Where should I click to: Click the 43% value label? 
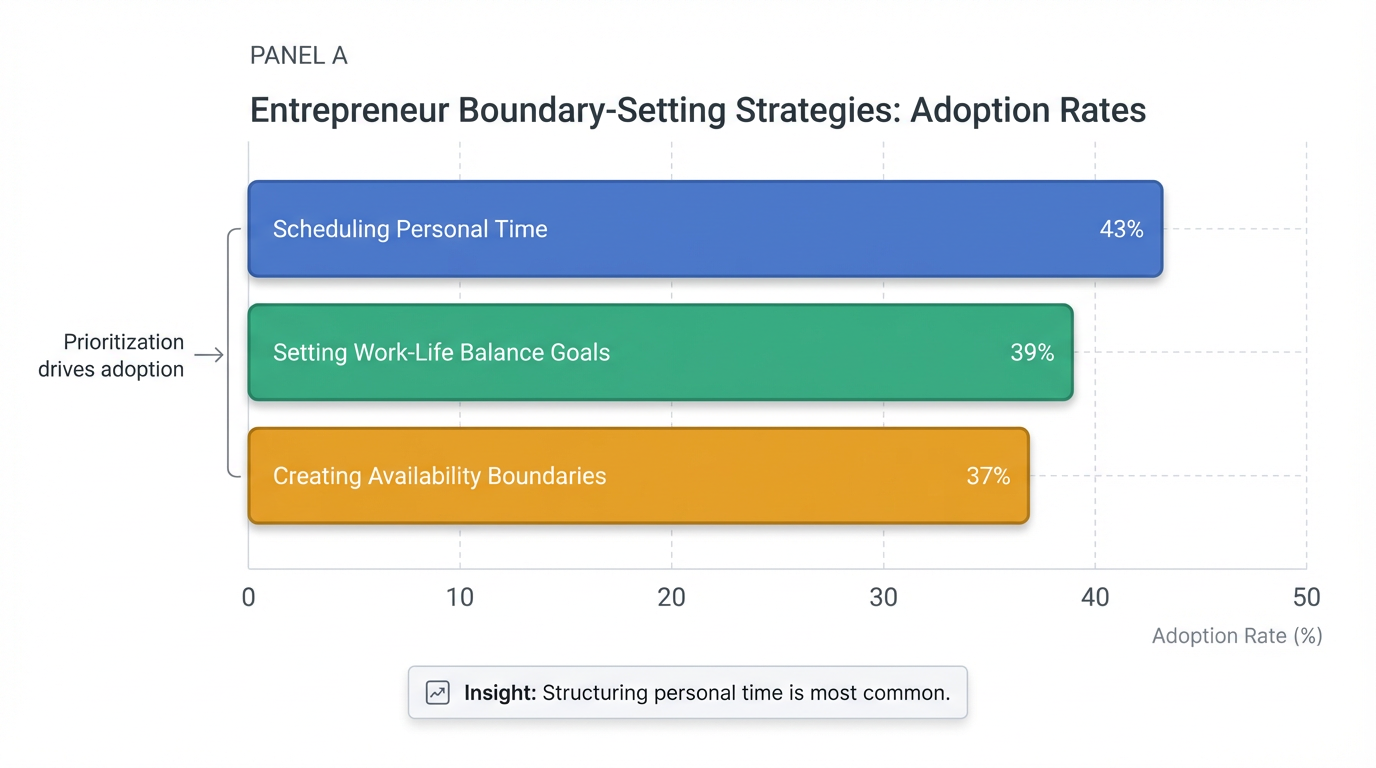pos(1121,229)
